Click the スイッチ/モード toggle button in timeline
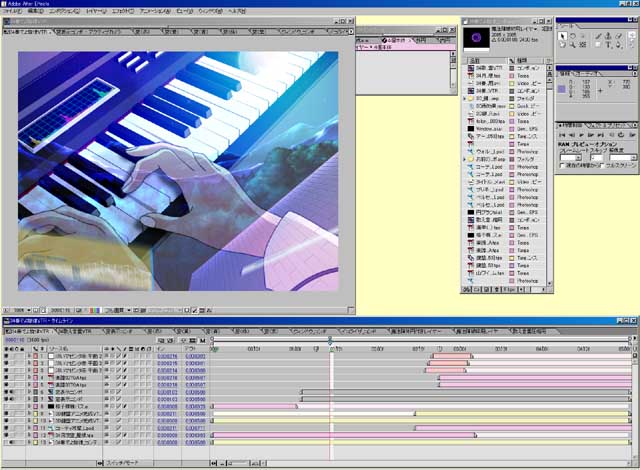 click(122, 463)
